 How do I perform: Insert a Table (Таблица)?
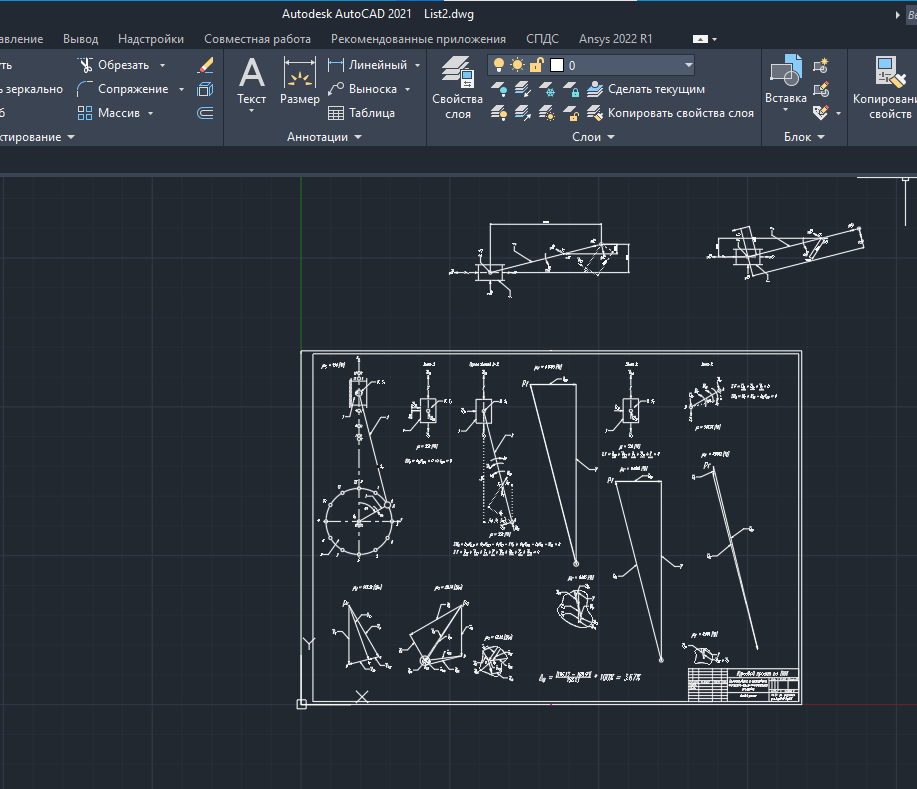coord(360,113)
